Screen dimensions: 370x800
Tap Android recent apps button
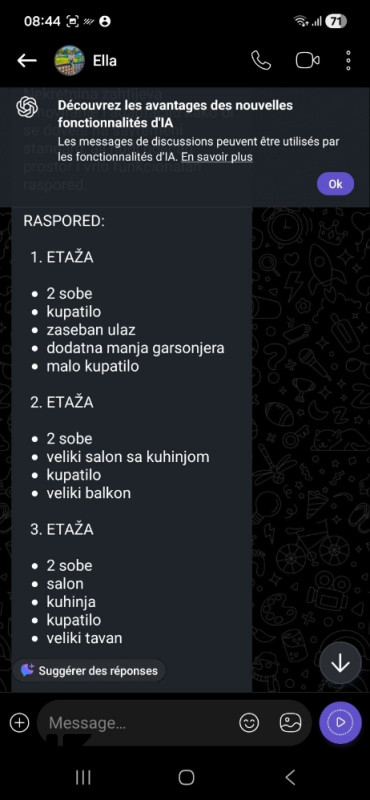point(83,777)
